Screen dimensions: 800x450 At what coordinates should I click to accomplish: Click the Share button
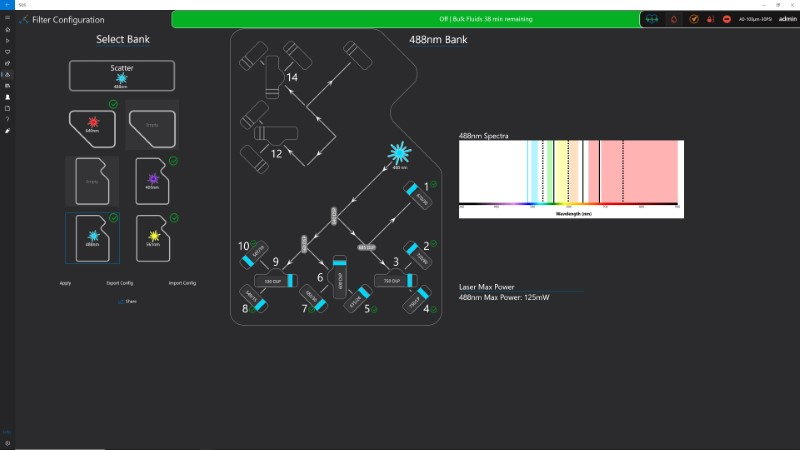coord(128,302)
